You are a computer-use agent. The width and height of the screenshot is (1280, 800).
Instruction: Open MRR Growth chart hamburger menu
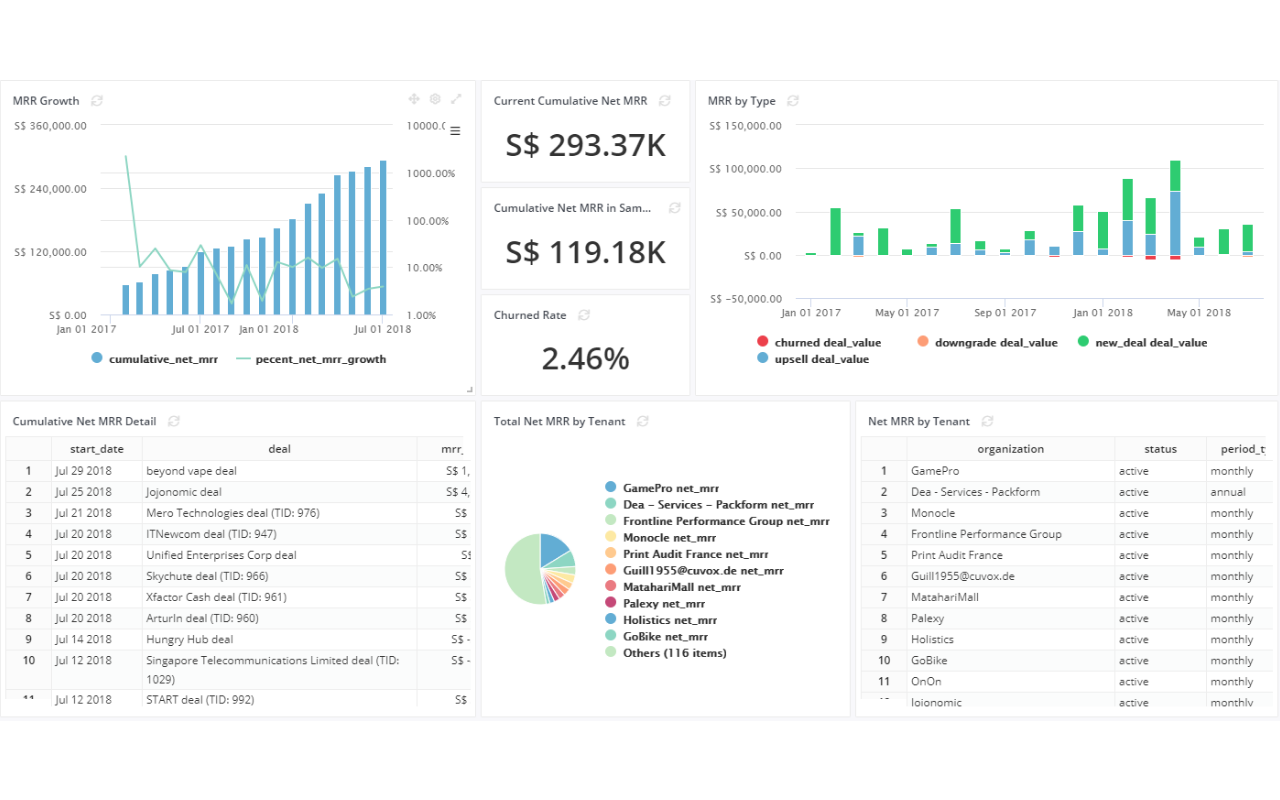tap(455, 131)
